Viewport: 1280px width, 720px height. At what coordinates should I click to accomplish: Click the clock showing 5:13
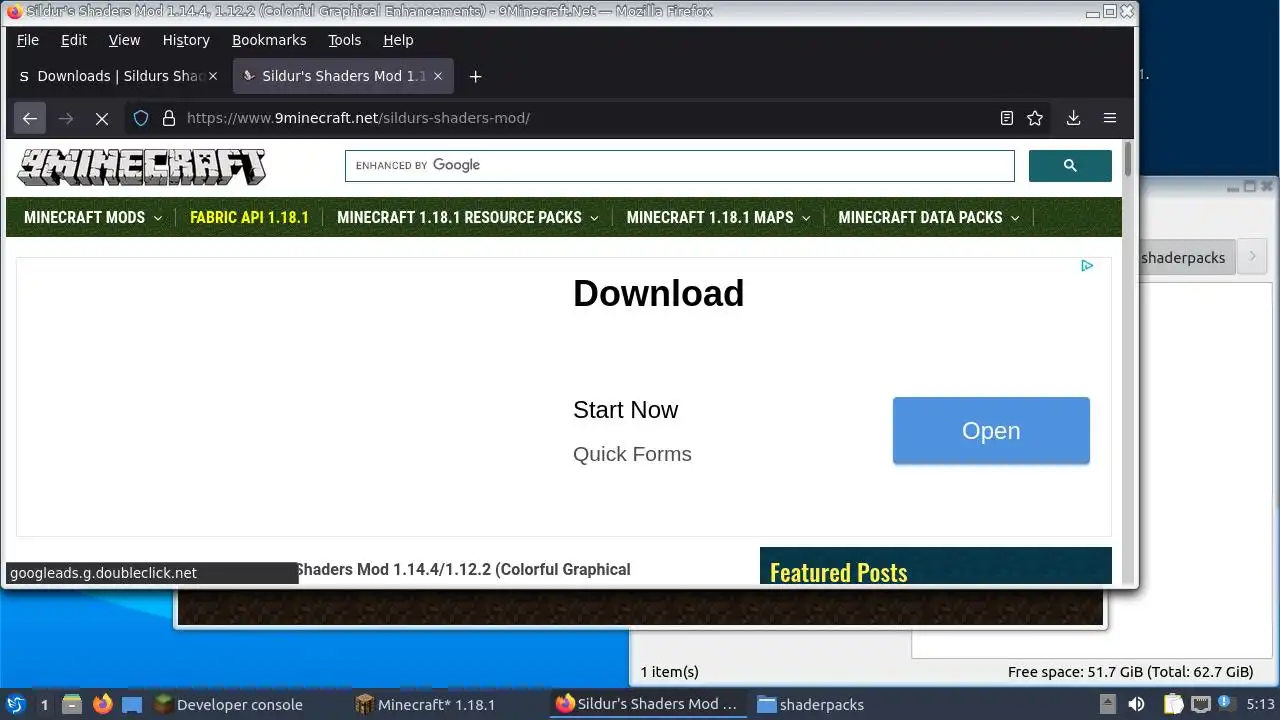click(1260, 704)
